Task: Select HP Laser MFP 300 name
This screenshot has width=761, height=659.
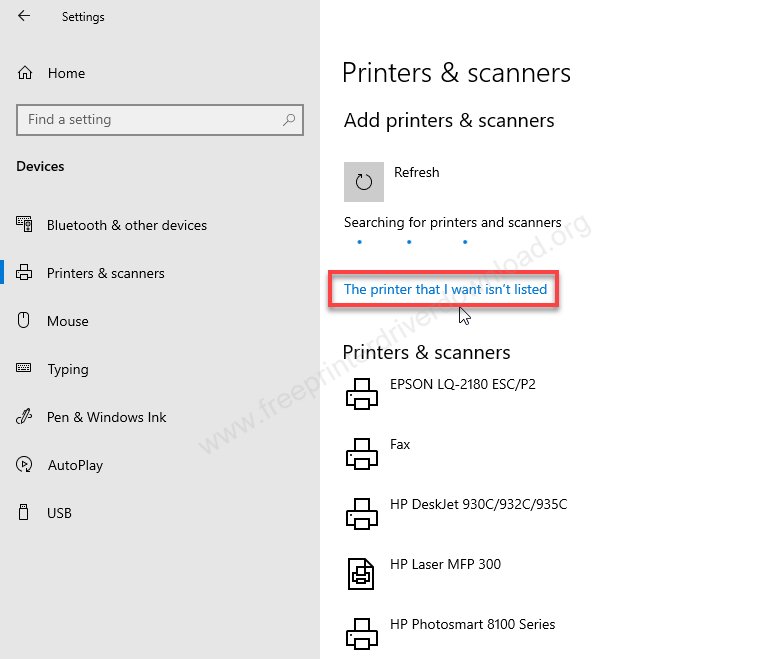Action: pos(445,564)
